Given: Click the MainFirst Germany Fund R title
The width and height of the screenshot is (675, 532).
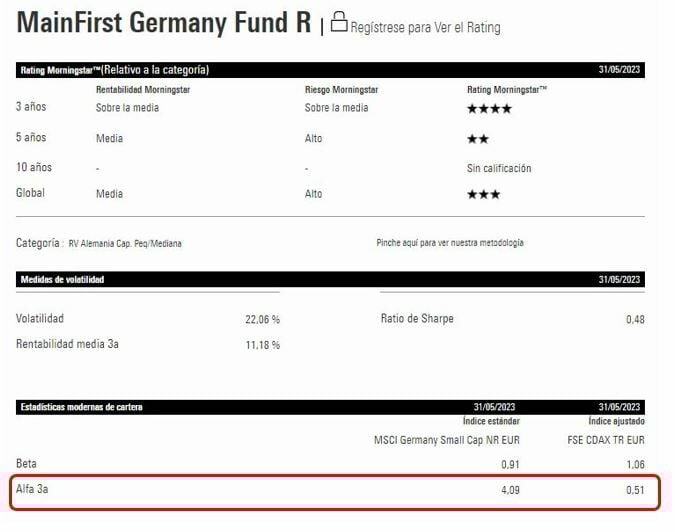Looking at the screenshot, I should (165, 24).
